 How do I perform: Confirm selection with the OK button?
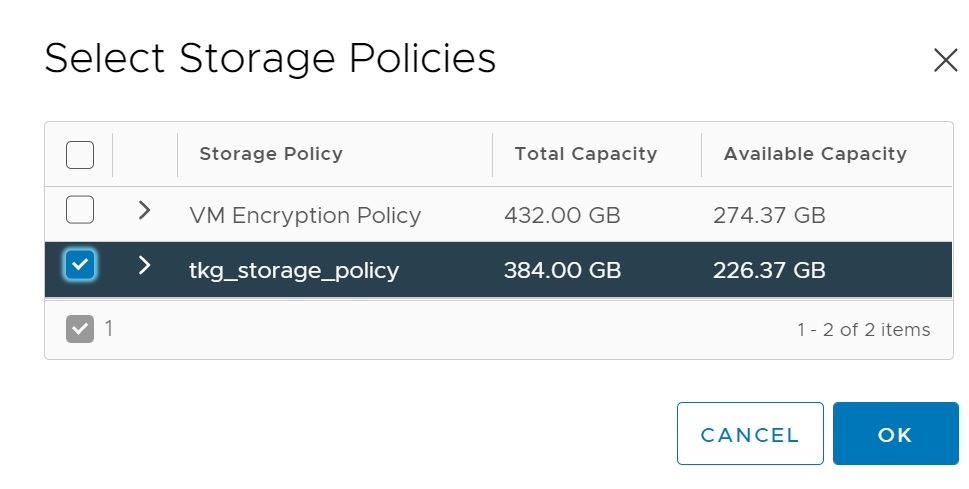895,434
